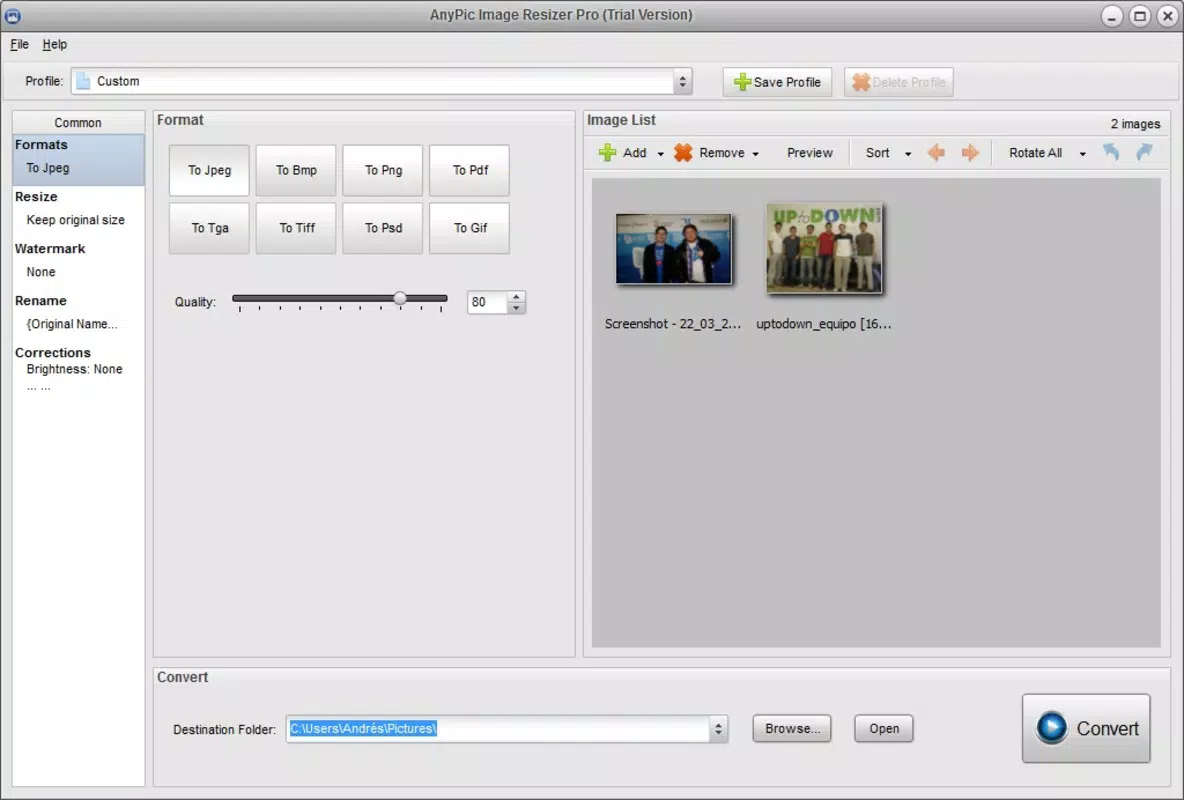Screen dimensions: 1184x800
Task: Rotate counterclockwise with blue arrow icon
Action: pyautogui.click(x=1111, y=152)
